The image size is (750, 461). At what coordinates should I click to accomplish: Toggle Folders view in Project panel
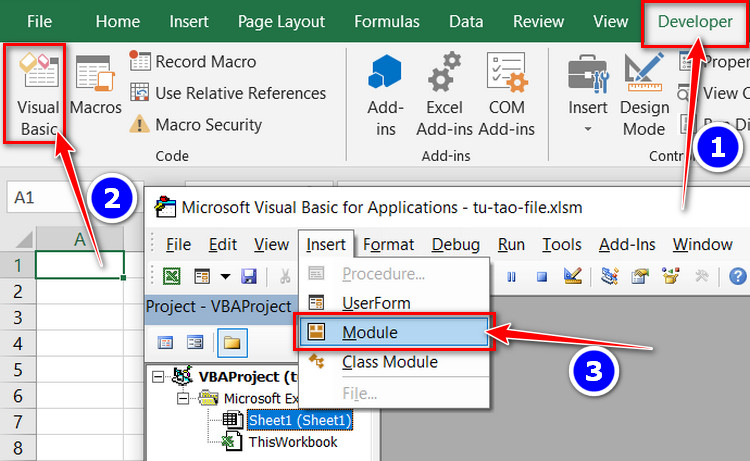coord(232,342)
